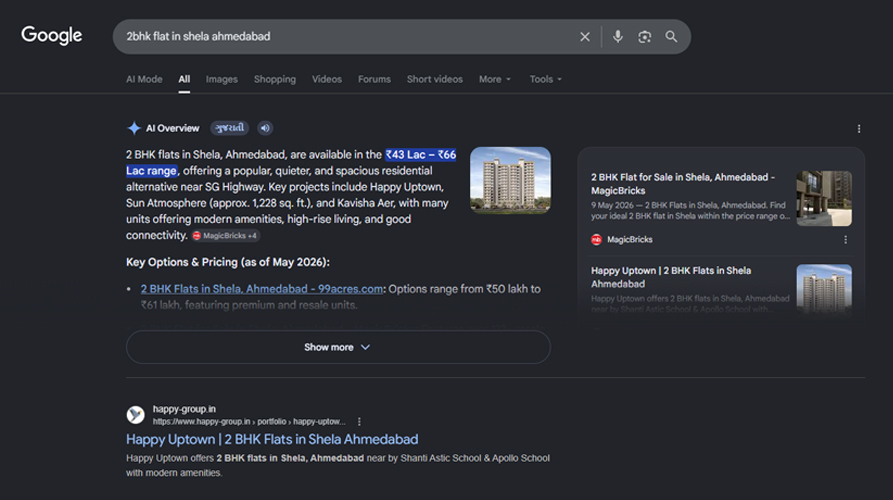Expand AI Overview with Show more

(338, 347)
